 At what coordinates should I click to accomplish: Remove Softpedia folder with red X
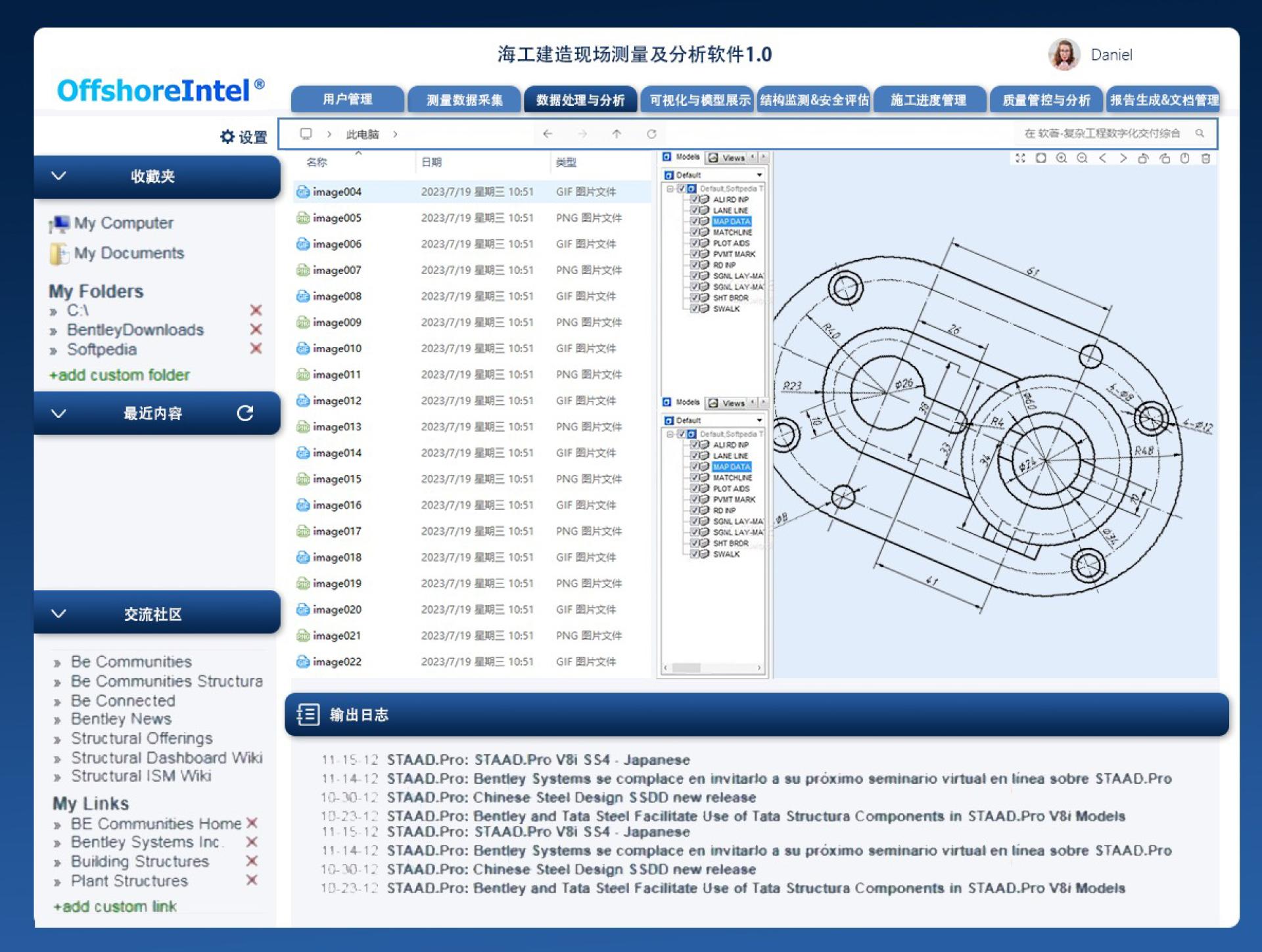click(x=256, y=348)
